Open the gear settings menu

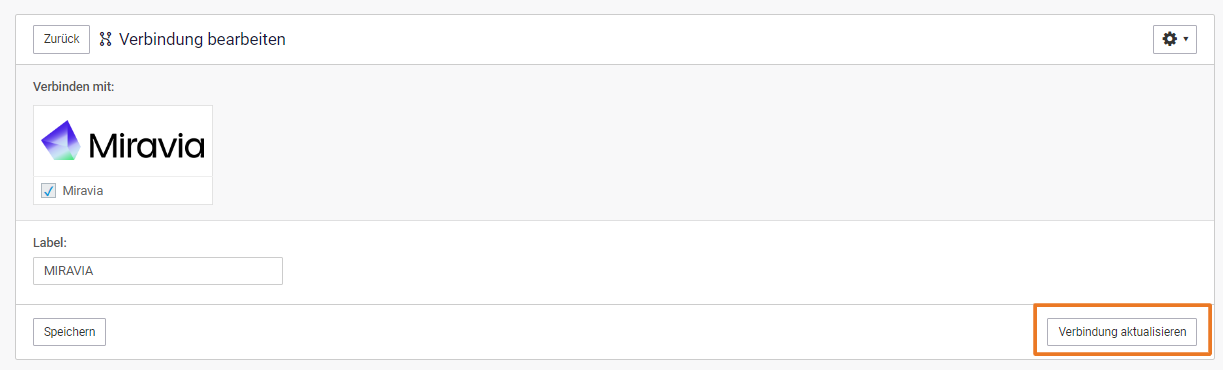1175,39
